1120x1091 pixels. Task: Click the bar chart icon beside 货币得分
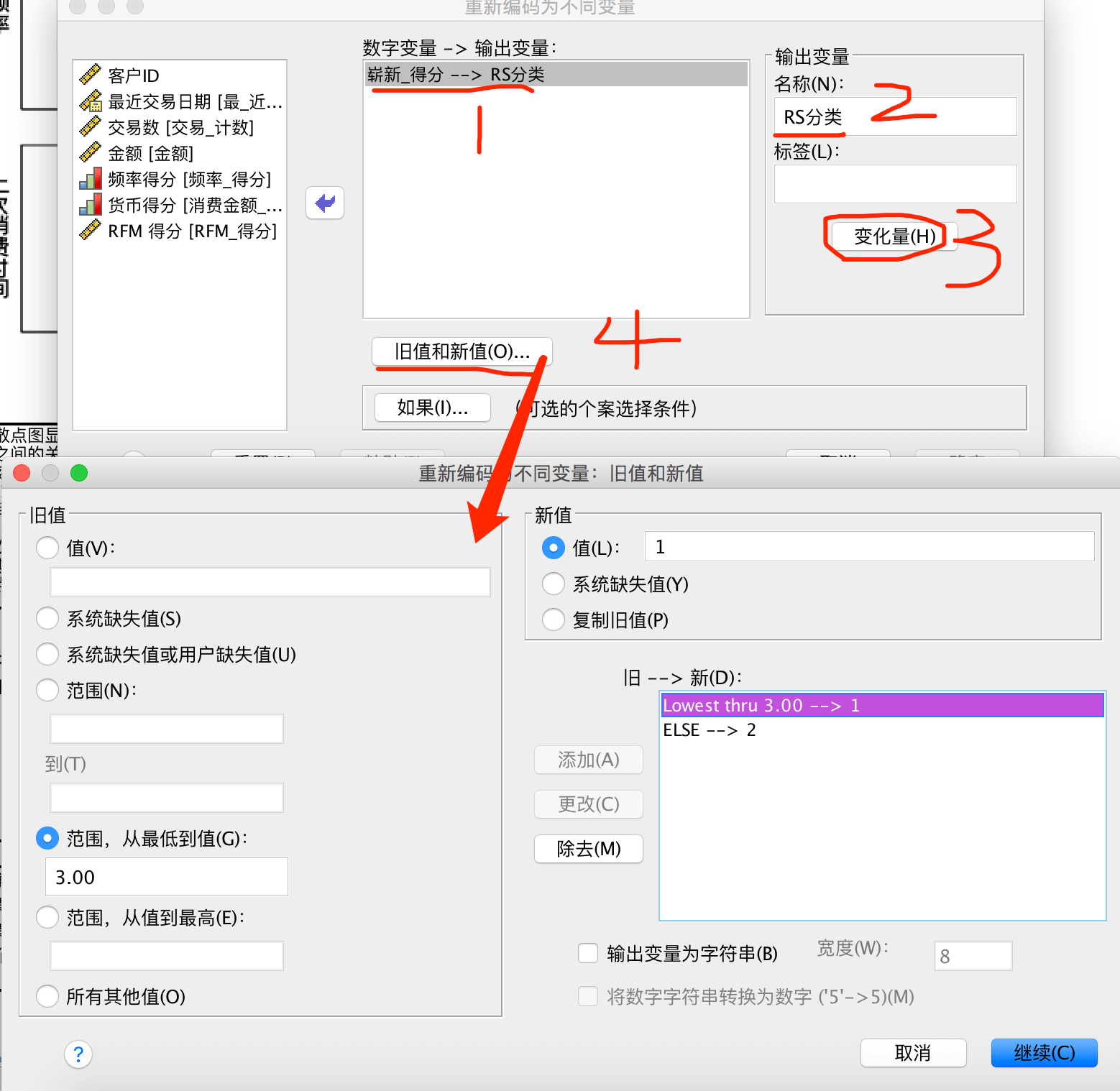point(90,204)
